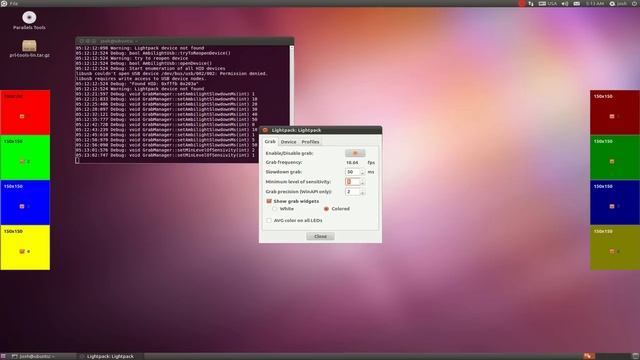Switch to the Device tab

(x=288, y=142)
